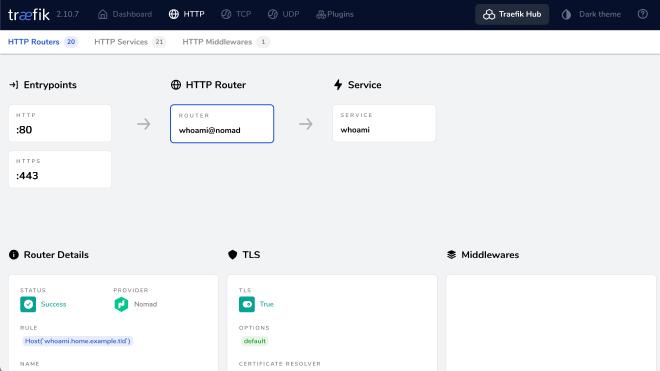
Task: Open the whoami@nomad router card
Action: tap(222, 123)
